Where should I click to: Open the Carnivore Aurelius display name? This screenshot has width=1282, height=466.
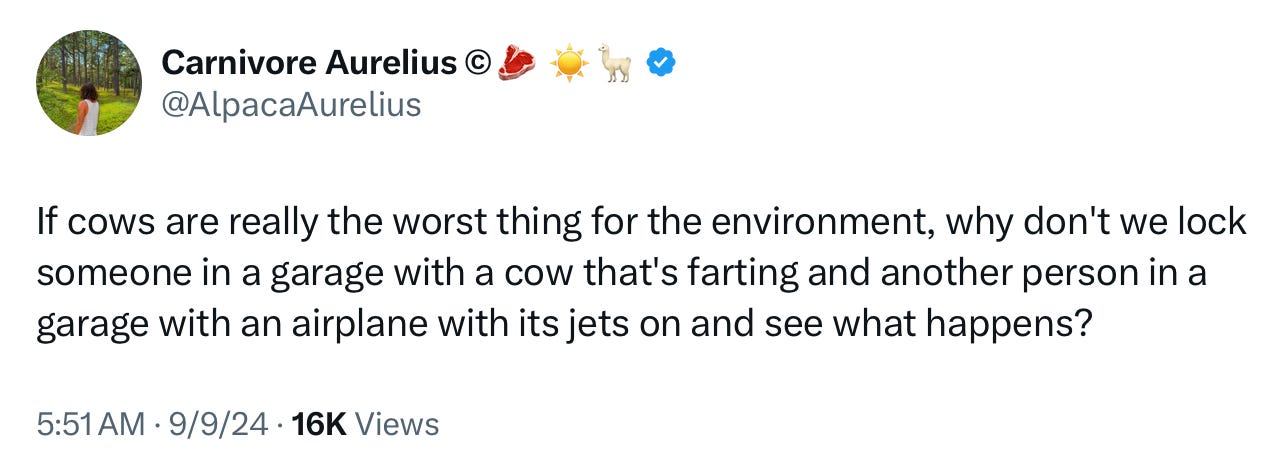click(x=312, y=64)
